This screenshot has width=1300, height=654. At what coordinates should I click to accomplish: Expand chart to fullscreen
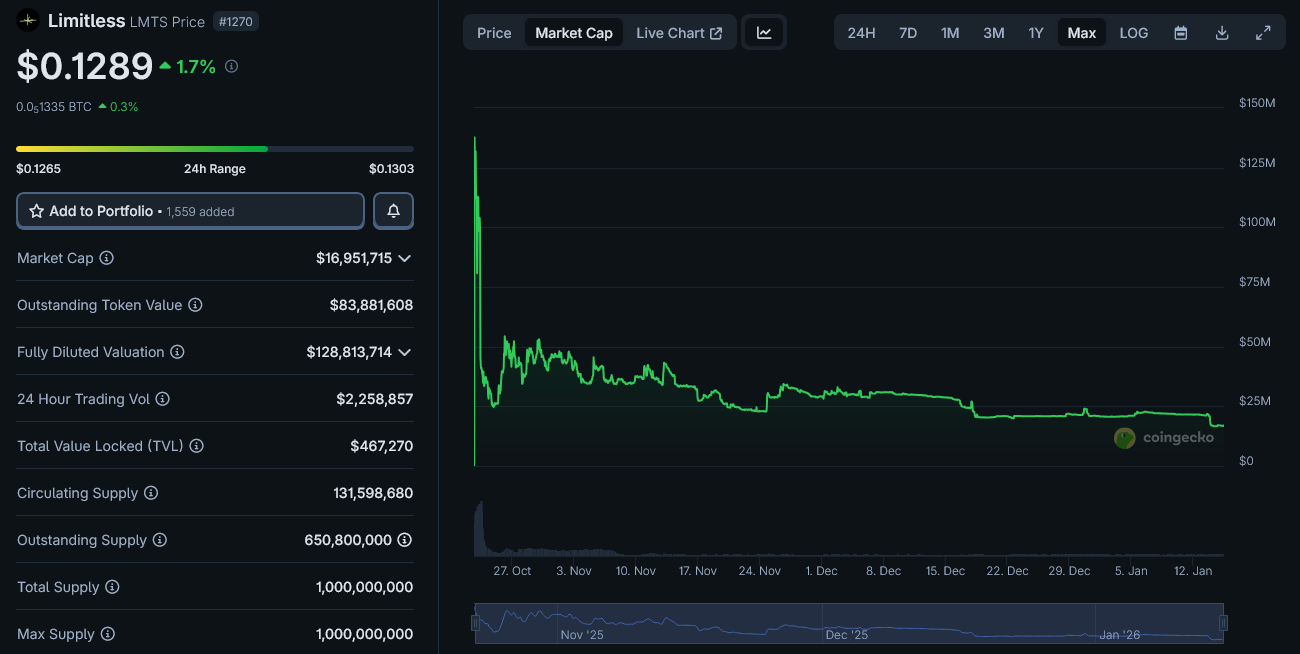click(x=1263, y=33)
